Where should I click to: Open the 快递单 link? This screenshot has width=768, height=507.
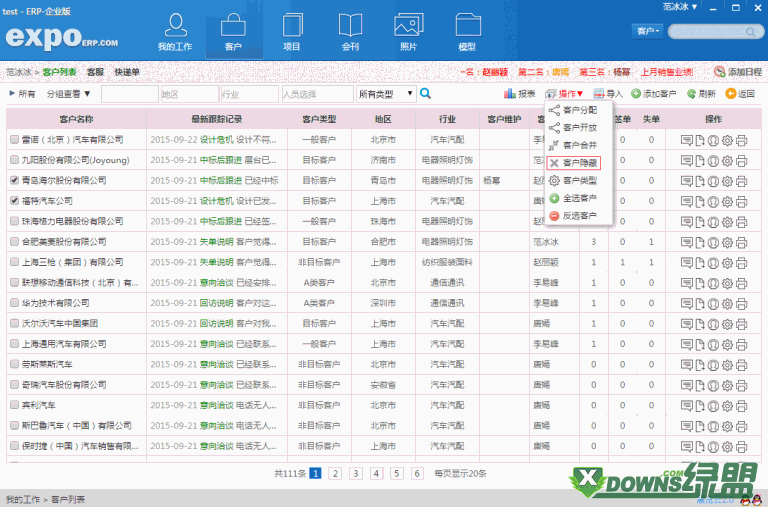pyautogui.click(x=127, y=72)
